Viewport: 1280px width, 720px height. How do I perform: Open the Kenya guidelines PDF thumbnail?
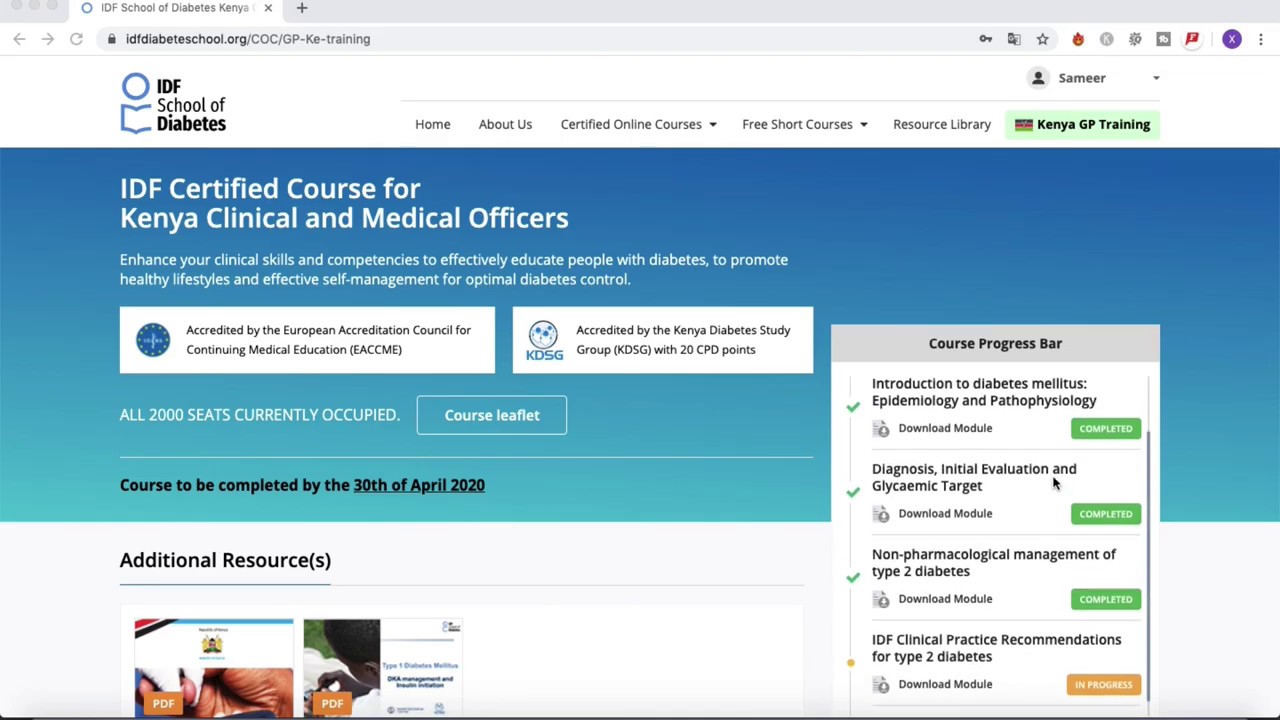coord(214,668)
